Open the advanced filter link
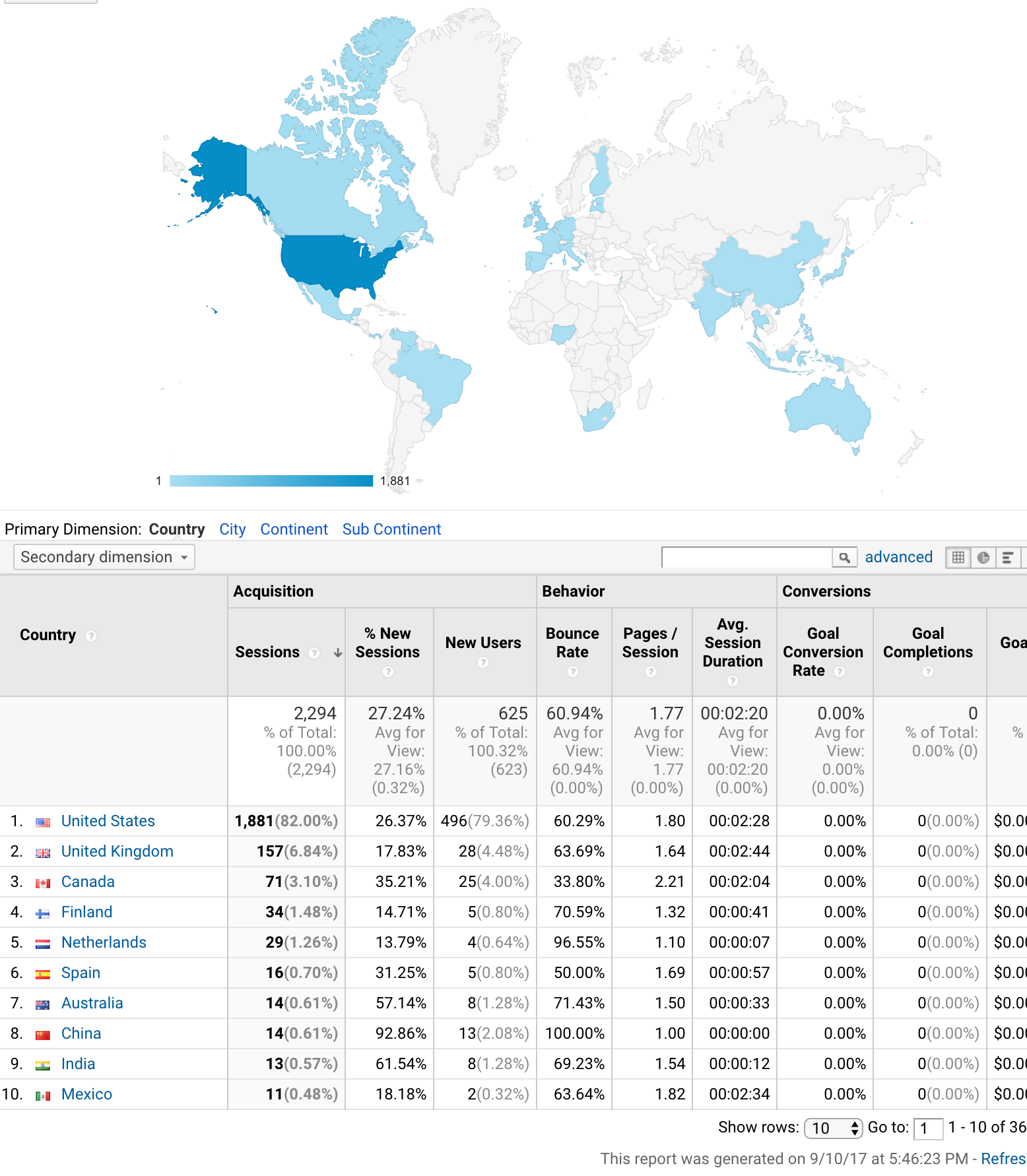 pyautogui.click(x=898, y=557)
